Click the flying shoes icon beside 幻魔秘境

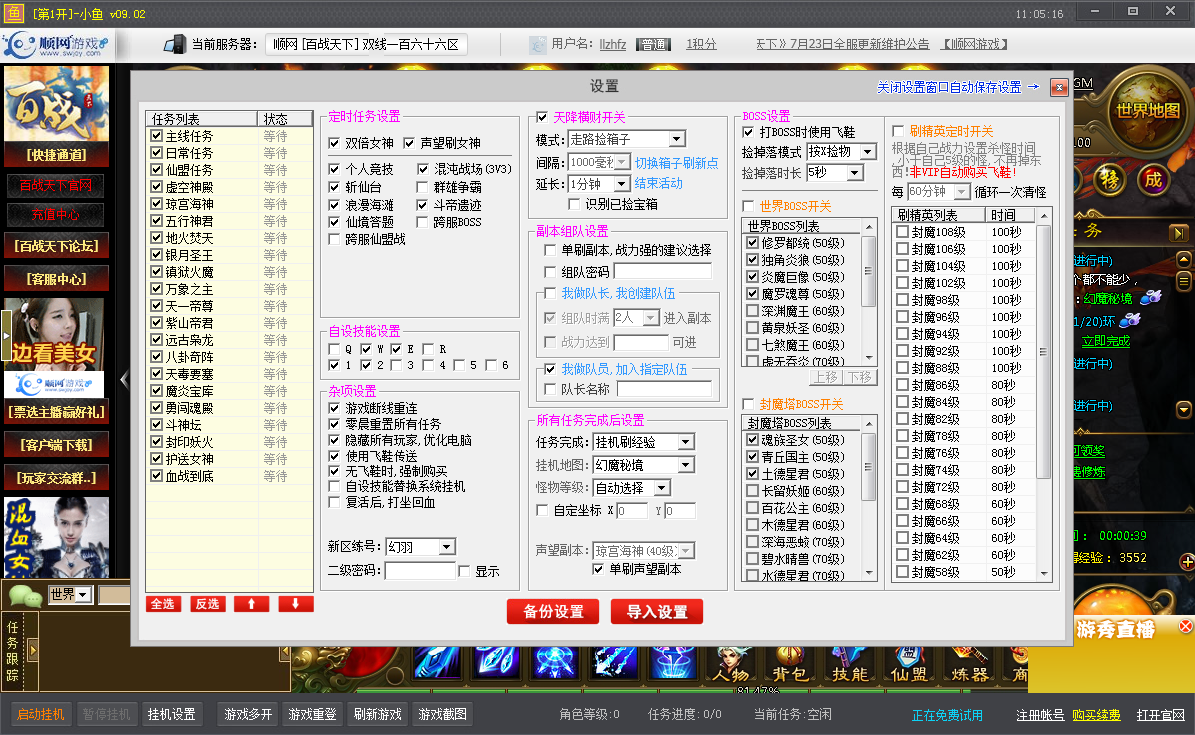(1149, 297)
